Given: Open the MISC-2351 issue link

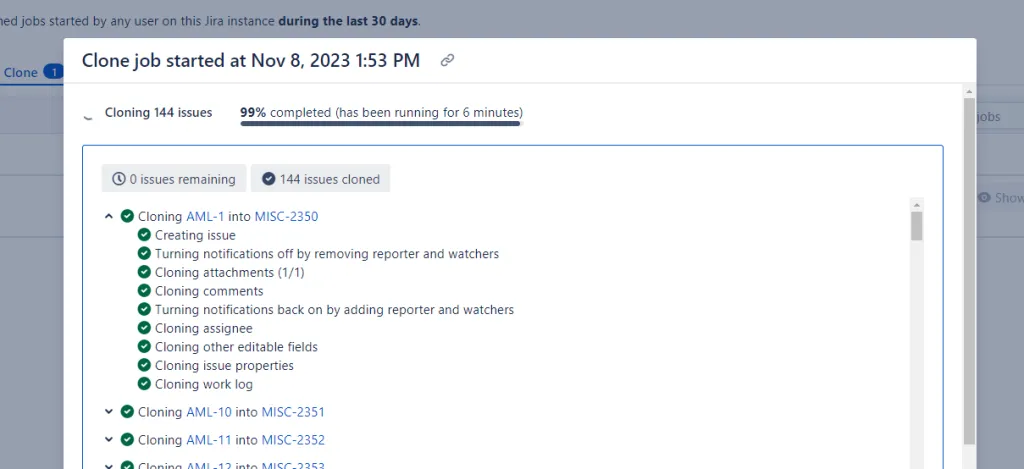Looking at the screenshot, I should (x=293, y=412).
